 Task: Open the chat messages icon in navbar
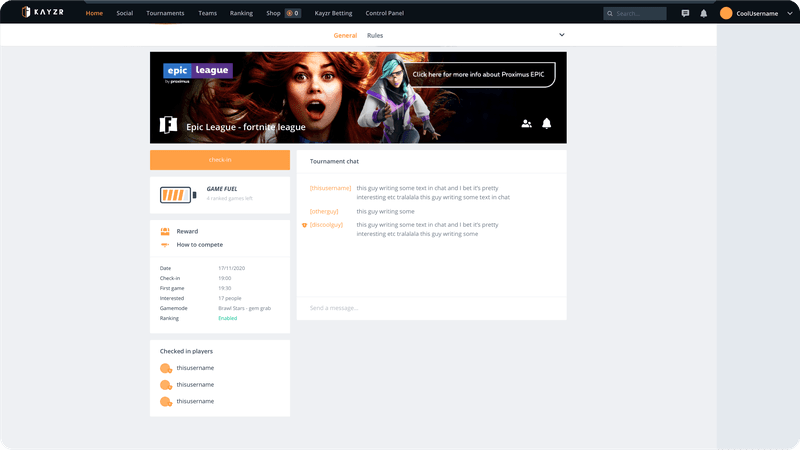pyautogui.click(x=685, y=13)
